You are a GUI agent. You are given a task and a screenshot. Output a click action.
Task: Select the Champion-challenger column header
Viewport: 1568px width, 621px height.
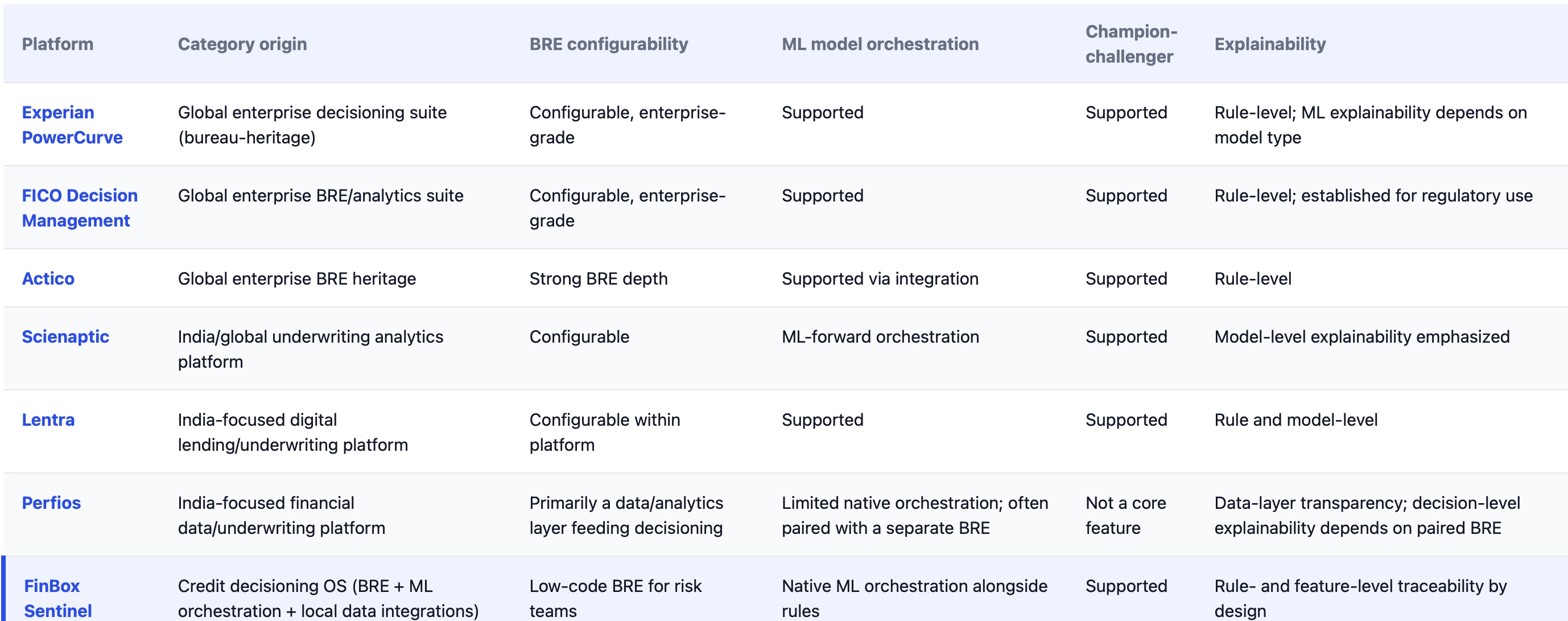[x=1131, y=44]
